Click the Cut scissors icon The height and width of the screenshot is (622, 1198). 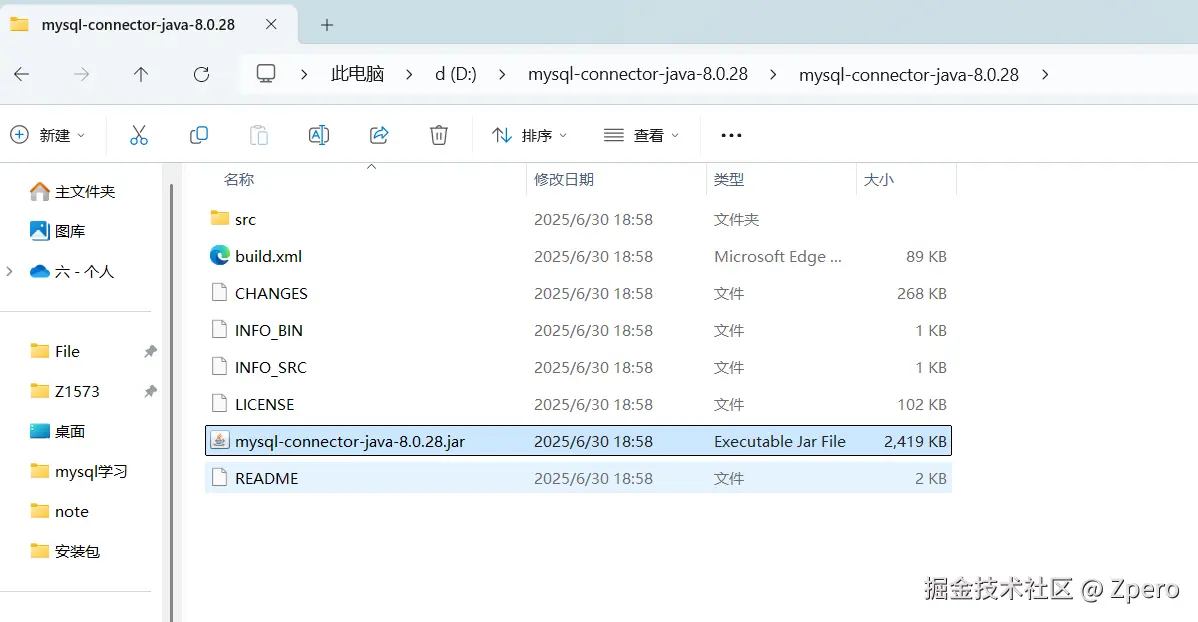tap(138, 135)
